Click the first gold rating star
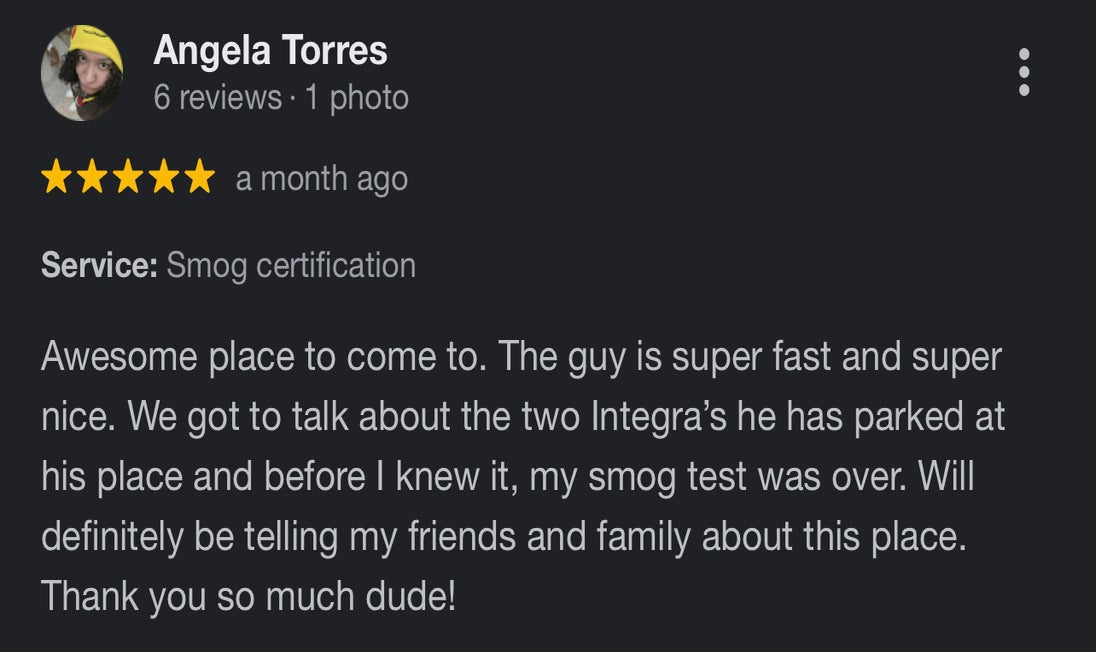 click(56, 179)
